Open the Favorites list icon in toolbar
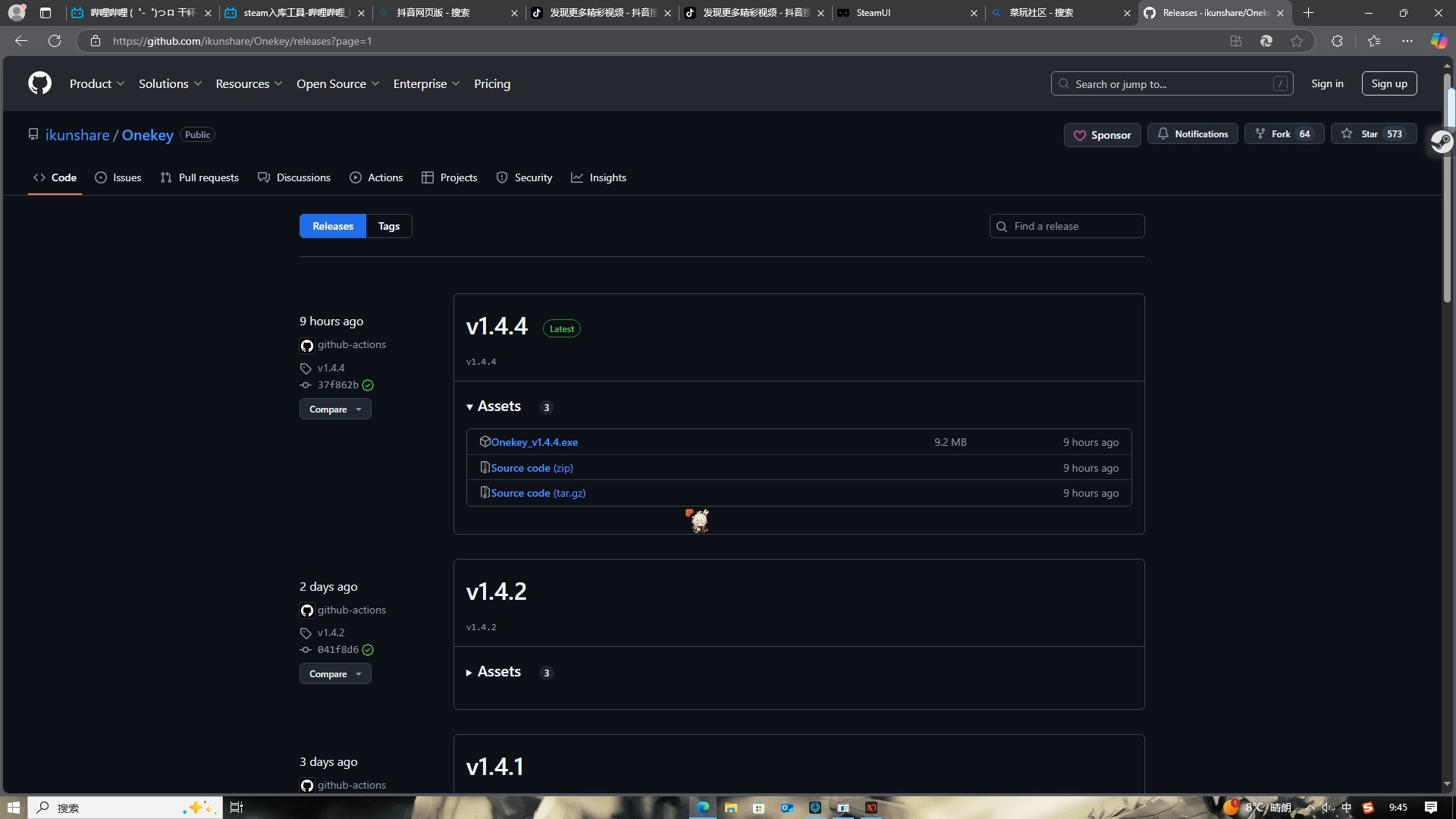Image resolution: width=1456 pixels, height=819 pixels. click(1374, 41)
